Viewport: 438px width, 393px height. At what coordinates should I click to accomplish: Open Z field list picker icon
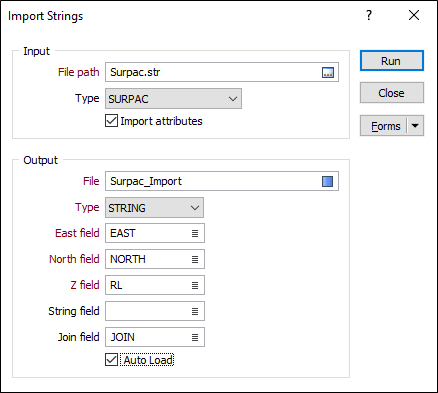(195, 285)
